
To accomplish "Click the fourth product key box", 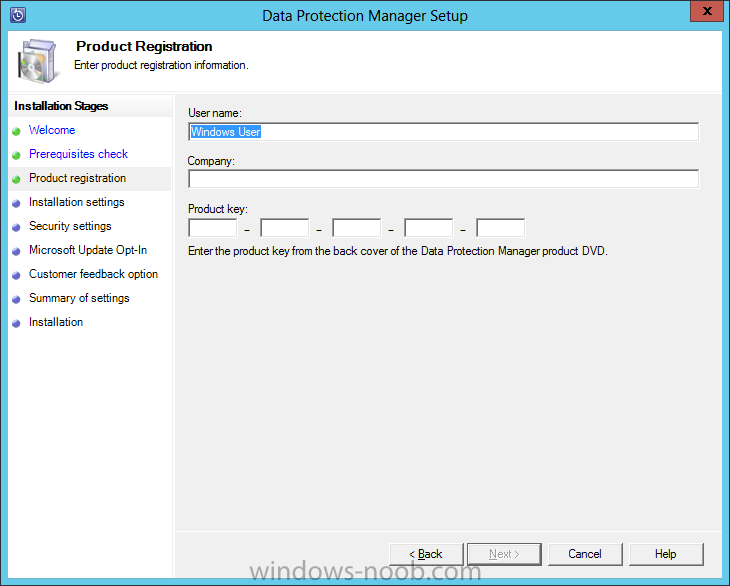I will (428, 228).
